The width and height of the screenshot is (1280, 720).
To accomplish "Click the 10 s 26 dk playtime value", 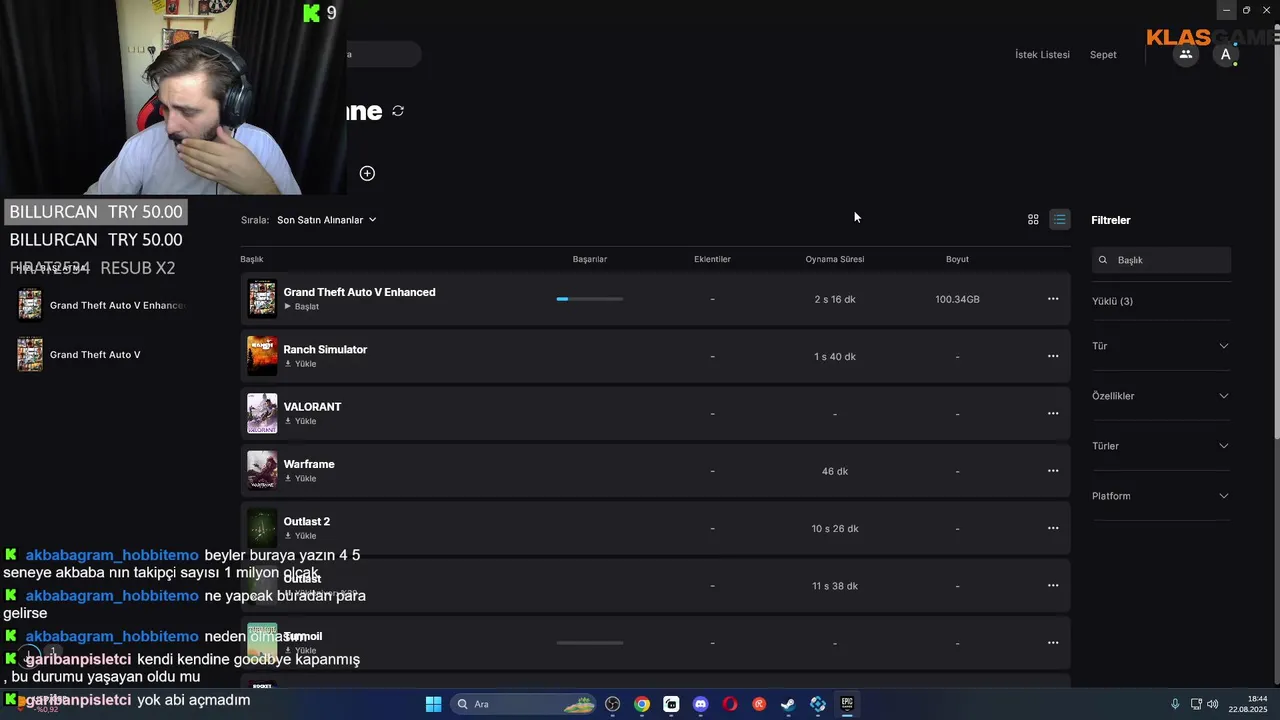I will 835,528.
